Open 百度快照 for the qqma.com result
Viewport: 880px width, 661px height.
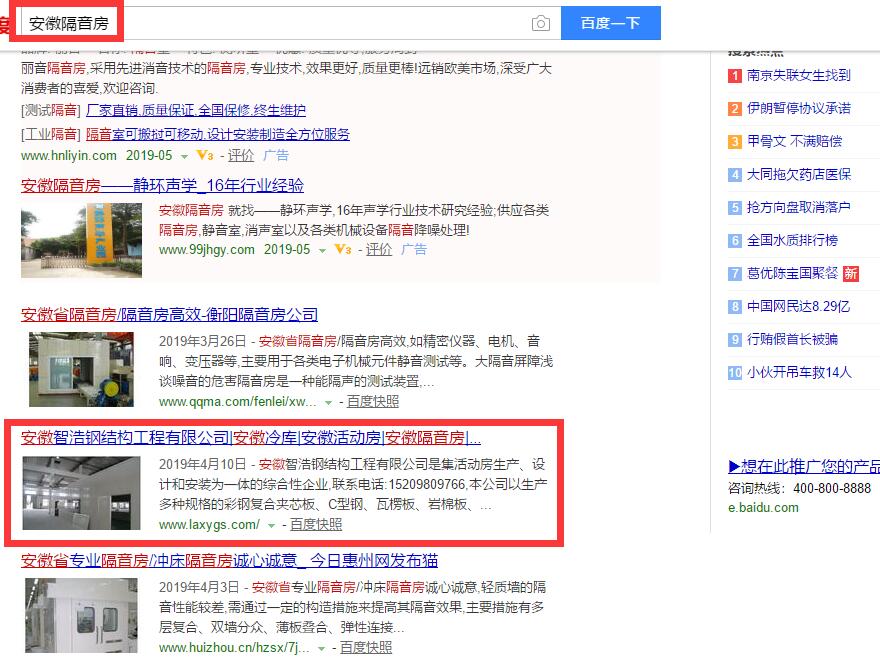373,402
